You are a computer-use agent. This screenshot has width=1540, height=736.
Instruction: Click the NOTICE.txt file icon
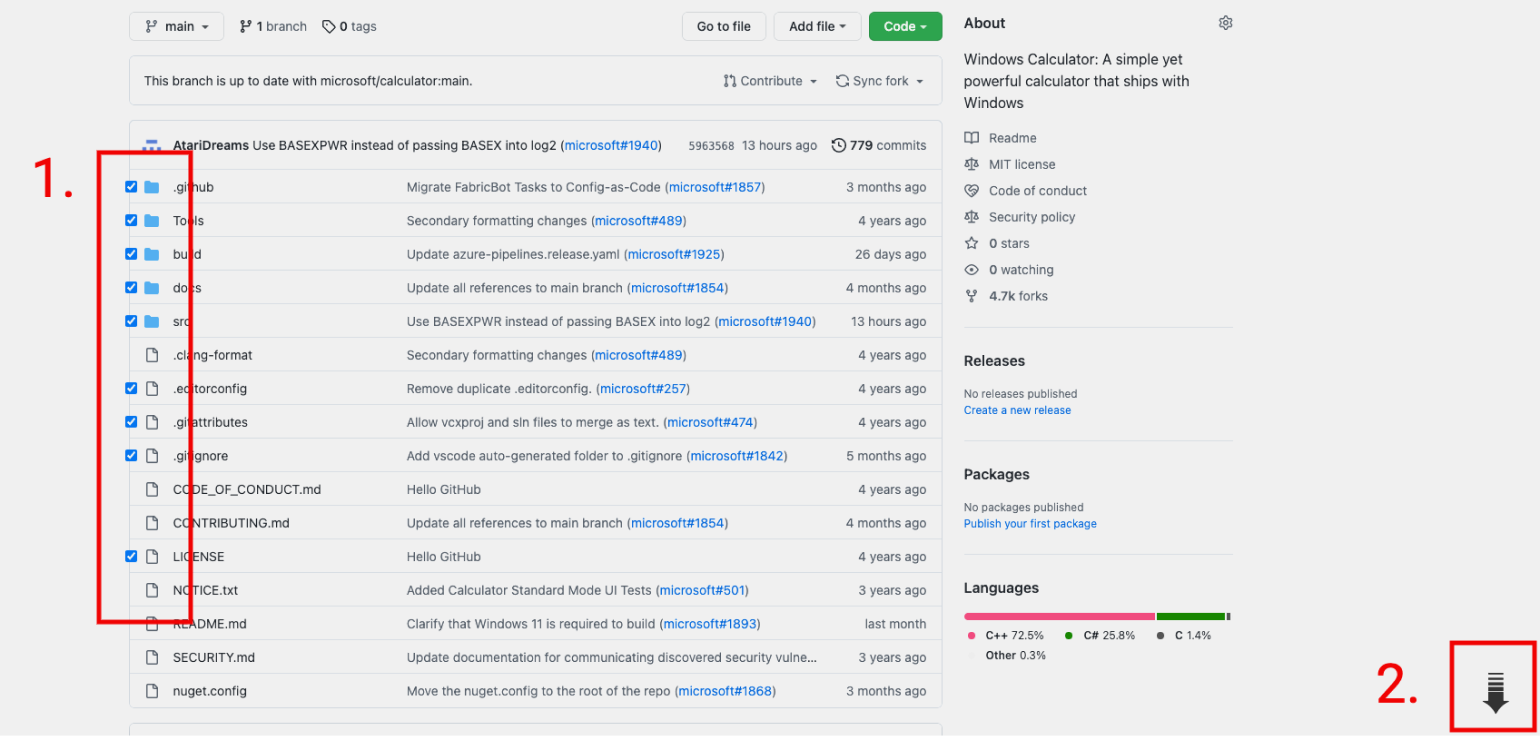152,590
